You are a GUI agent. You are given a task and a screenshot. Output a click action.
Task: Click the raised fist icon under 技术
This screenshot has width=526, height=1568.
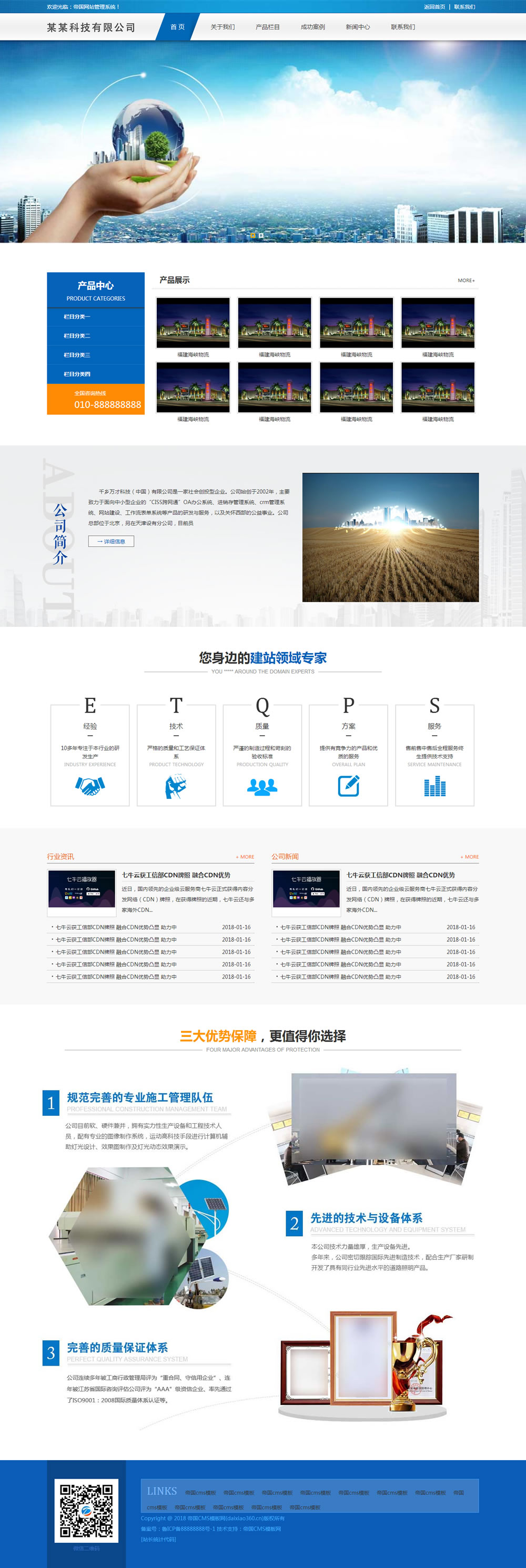[176, 787]
